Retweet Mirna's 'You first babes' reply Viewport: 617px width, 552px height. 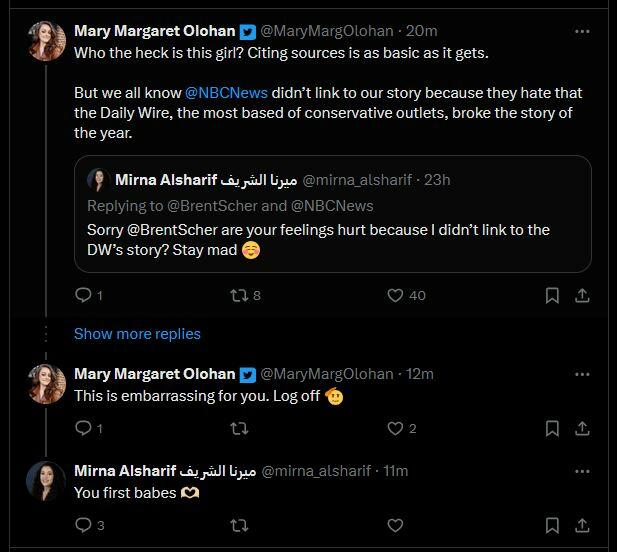coord(240,525)
